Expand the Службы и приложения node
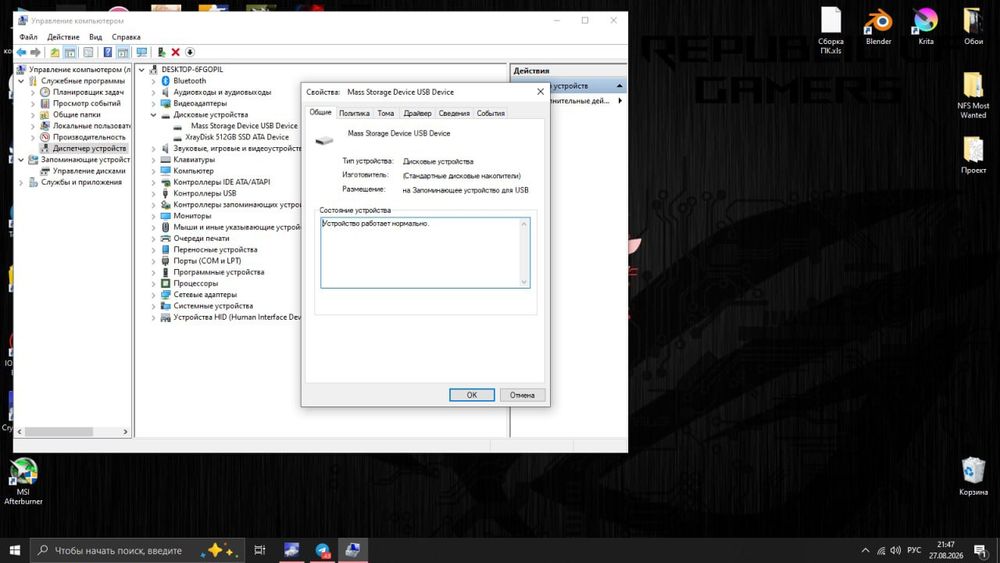 pyautogui.click(x=21, y=182)
